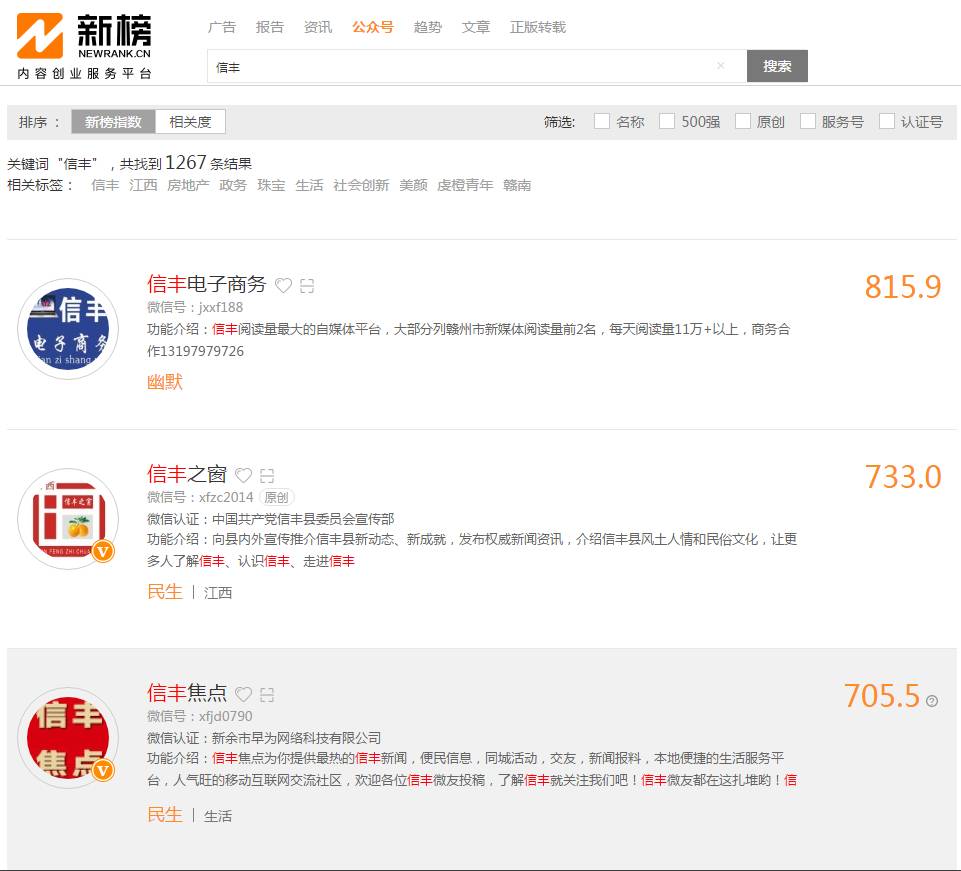961x871 pixels.
Task: Select the 房地产 related tag
Action: pos(188,185)
